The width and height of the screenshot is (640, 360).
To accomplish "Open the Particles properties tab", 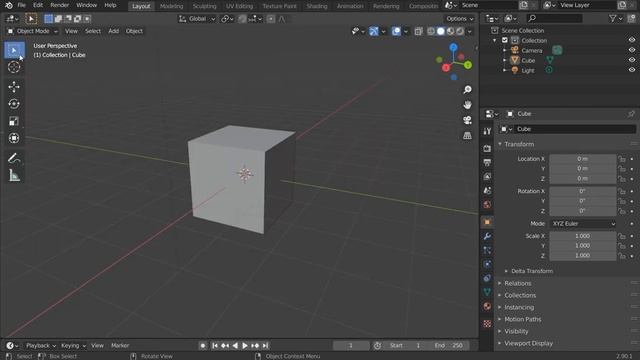I will click(487, 250).
